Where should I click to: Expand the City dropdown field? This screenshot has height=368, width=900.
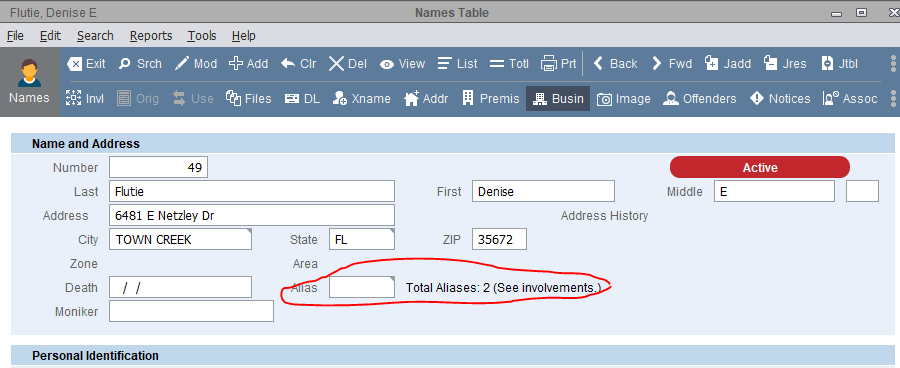(180, 239)
